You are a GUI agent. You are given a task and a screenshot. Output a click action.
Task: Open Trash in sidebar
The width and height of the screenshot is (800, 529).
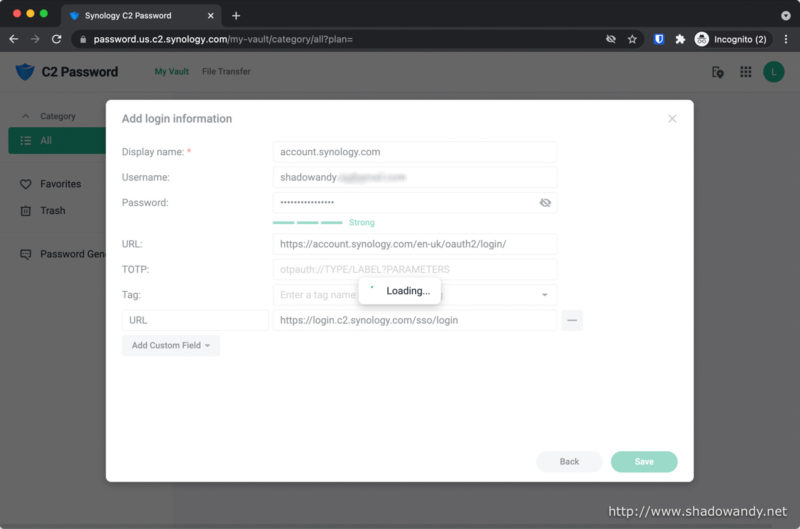click(x=53, y=210)
